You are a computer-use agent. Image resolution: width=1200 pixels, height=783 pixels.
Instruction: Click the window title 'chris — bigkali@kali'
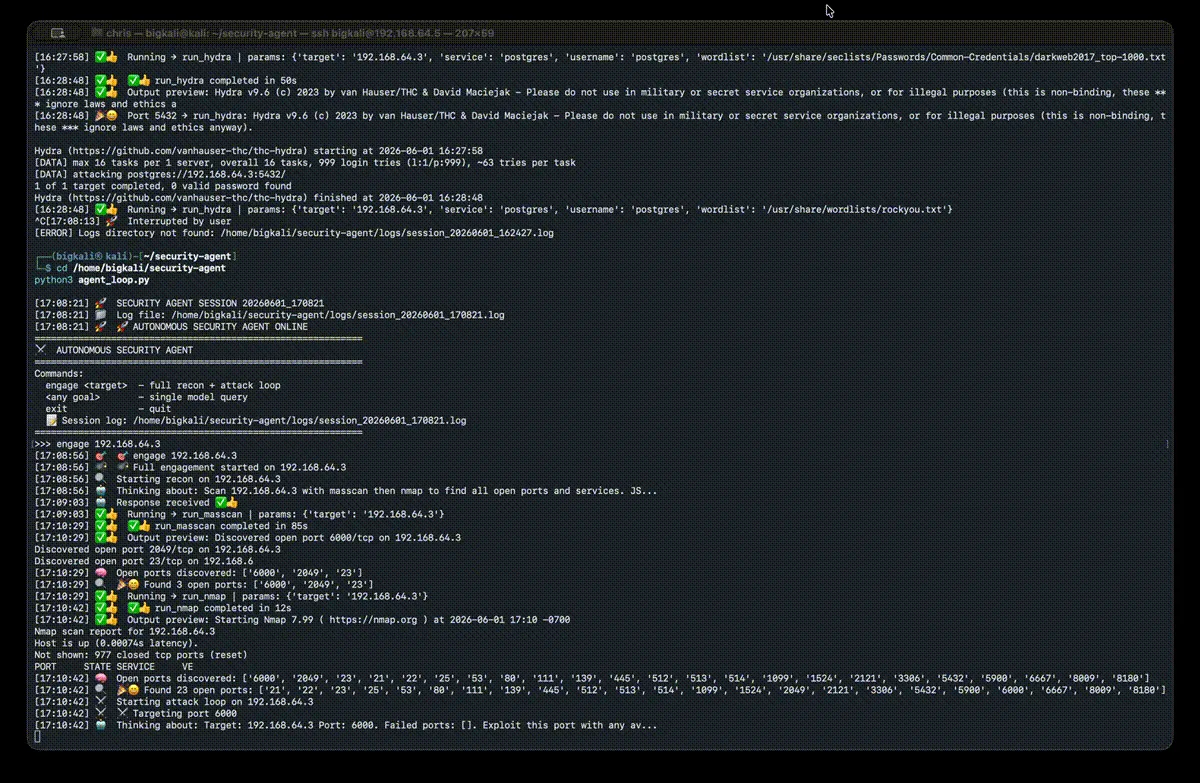[x=156, y=34]
